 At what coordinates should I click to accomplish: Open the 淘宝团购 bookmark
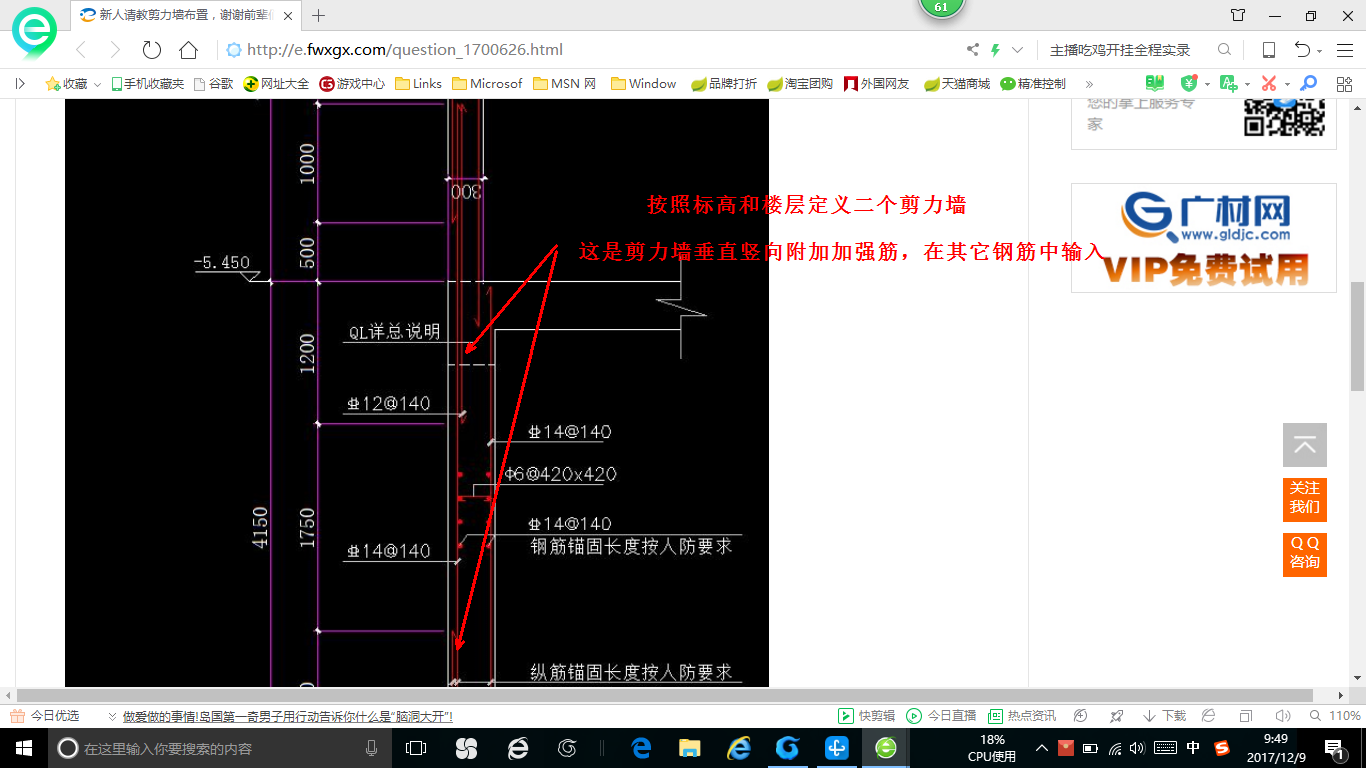pyautogui.click(x=800, y=84)
